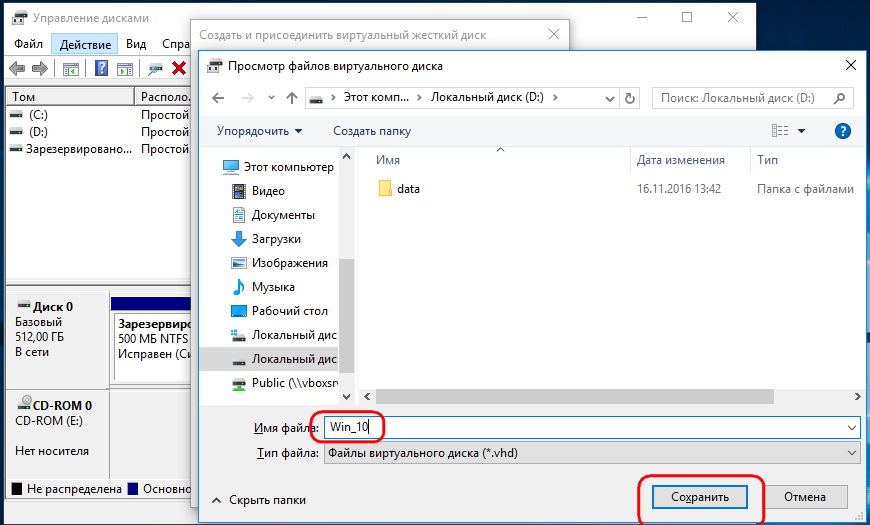870x525 pixels.
Task: Select Рабочий стол in navigation pane
Action: pyautogui.click(x=279, y=311)
